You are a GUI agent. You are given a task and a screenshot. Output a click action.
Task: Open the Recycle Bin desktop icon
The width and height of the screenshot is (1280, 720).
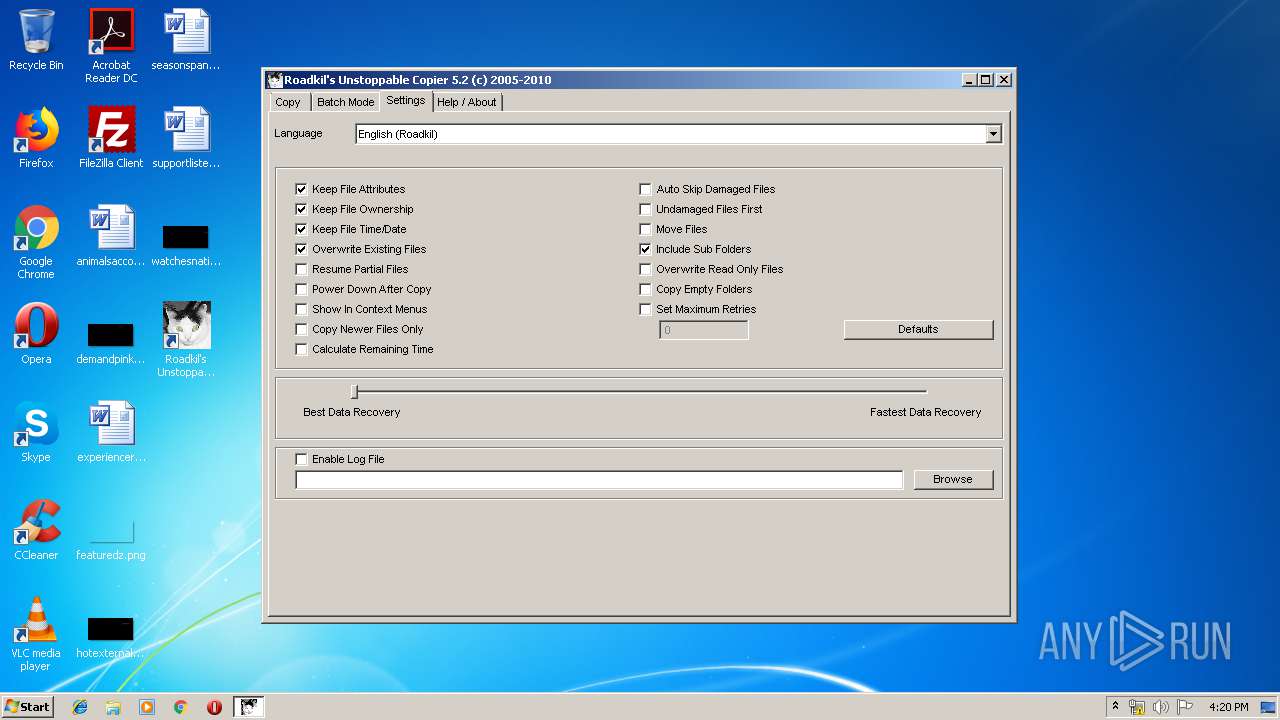(x=36, y=40)
